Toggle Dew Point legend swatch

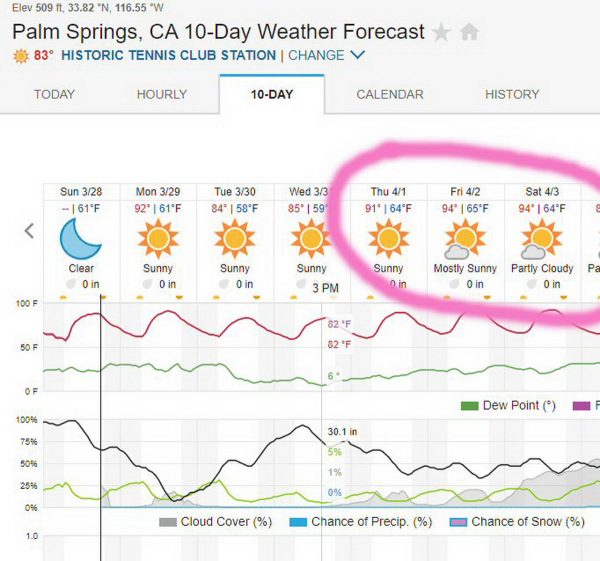pos(468,405)
